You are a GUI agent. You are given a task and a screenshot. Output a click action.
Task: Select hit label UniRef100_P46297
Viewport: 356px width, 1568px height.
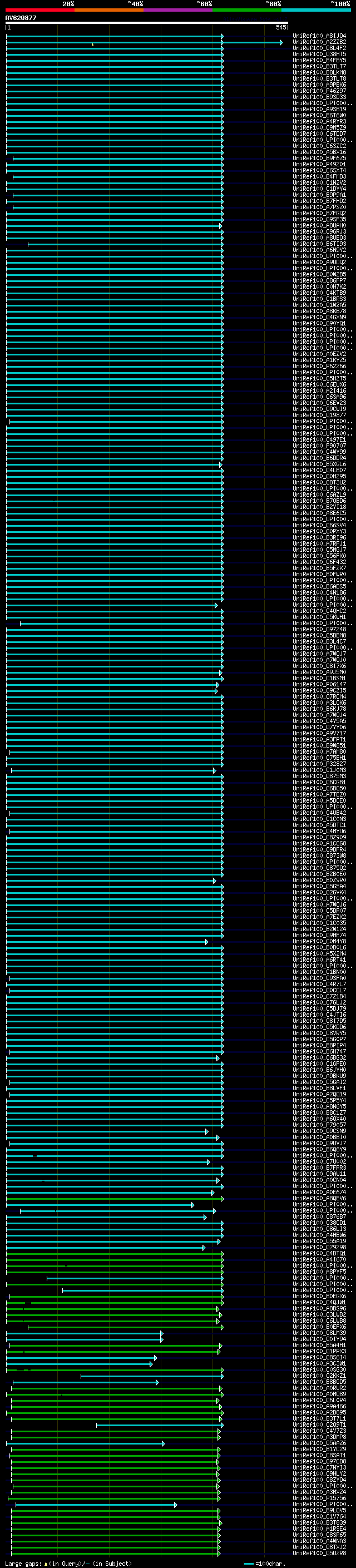point(319,91)
